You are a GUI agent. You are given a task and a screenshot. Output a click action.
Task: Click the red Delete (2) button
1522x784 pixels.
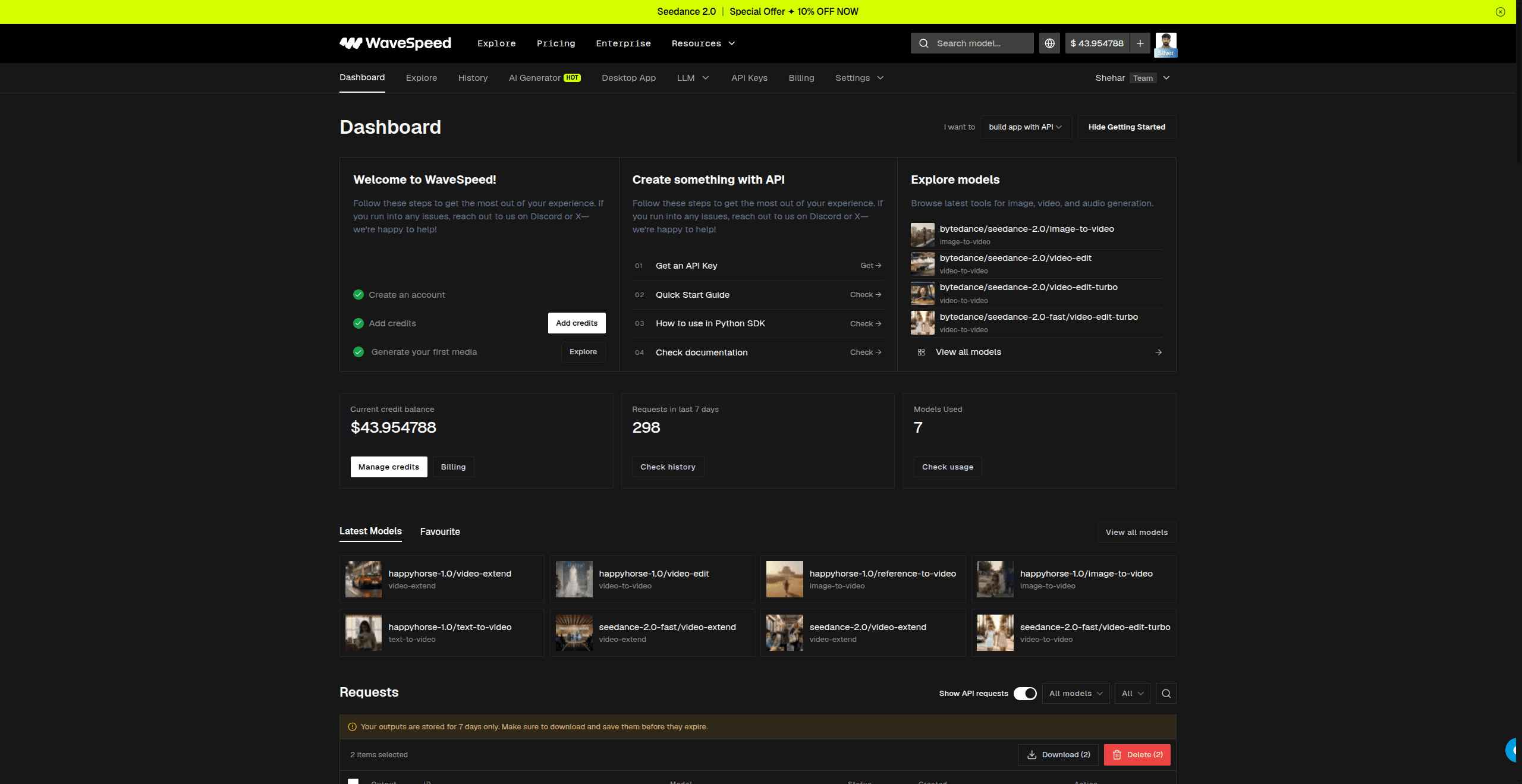(1137, 755)
